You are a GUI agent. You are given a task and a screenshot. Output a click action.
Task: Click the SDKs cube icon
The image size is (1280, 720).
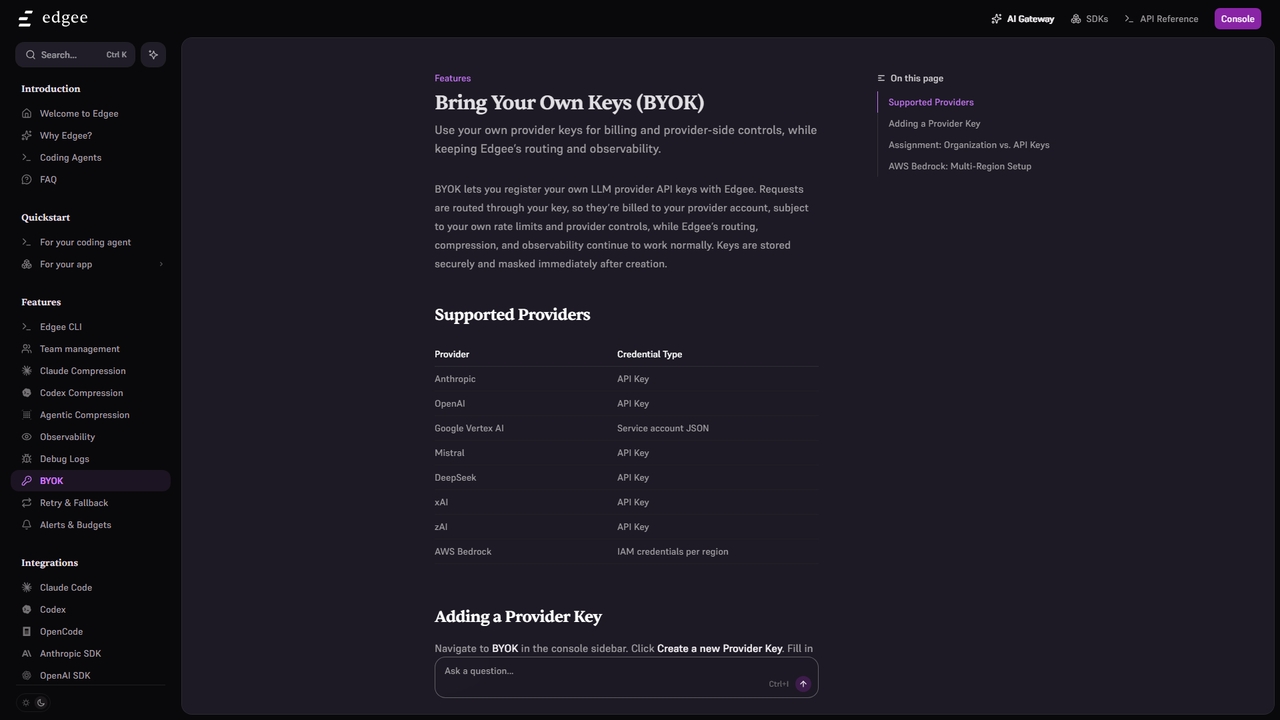point(1076,19)
